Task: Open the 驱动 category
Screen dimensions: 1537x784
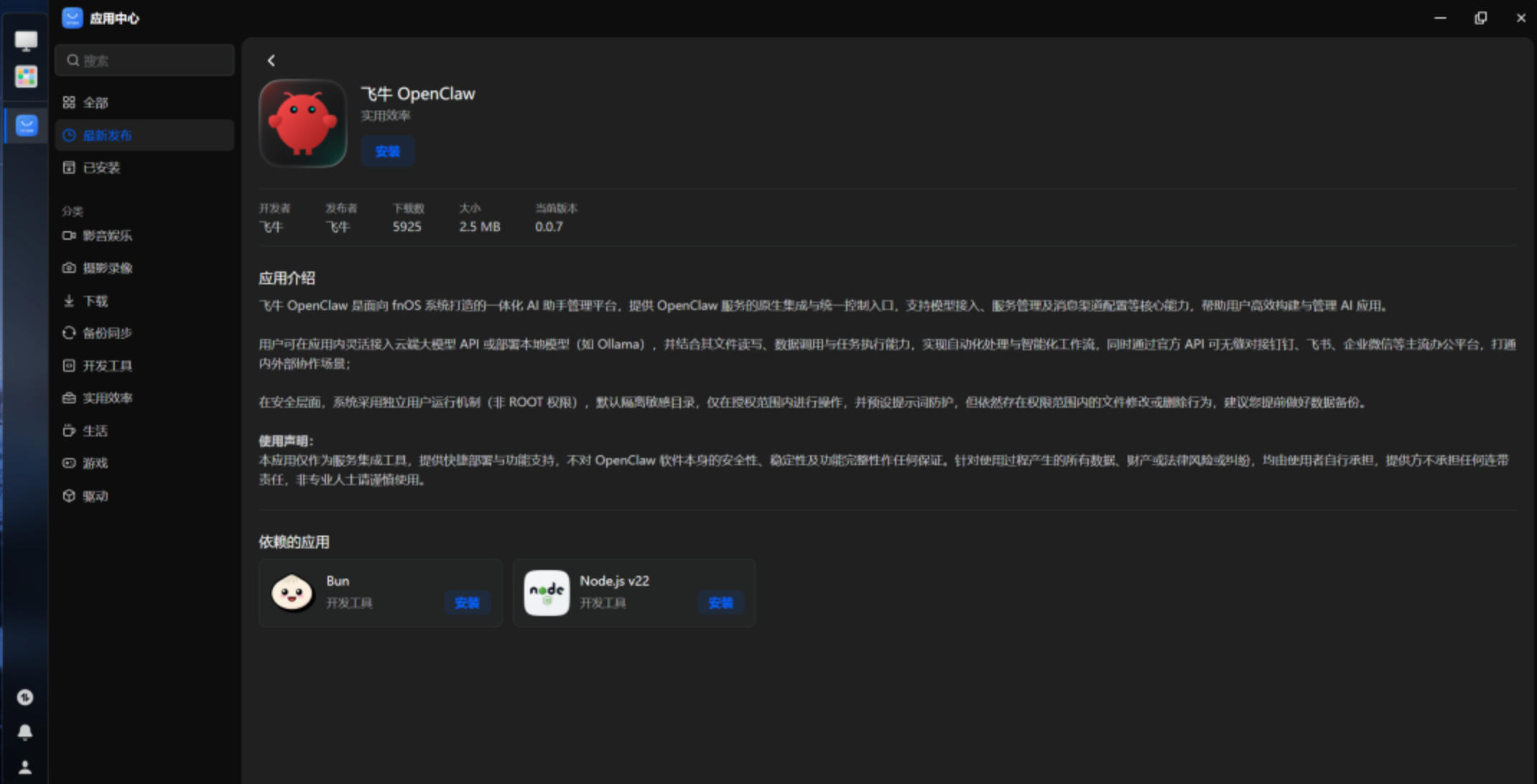Action: (144, 495)
